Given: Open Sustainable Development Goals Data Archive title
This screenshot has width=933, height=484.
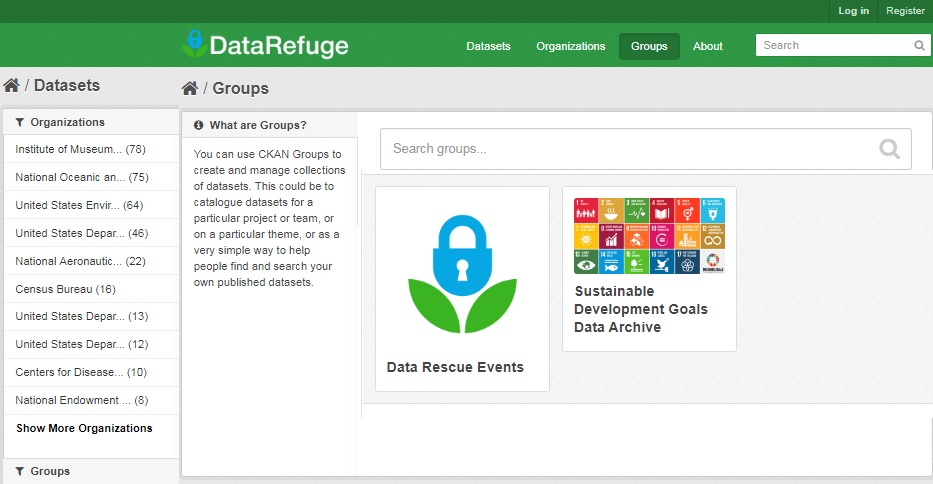Looking at the screenshot, I should (641, 309).
